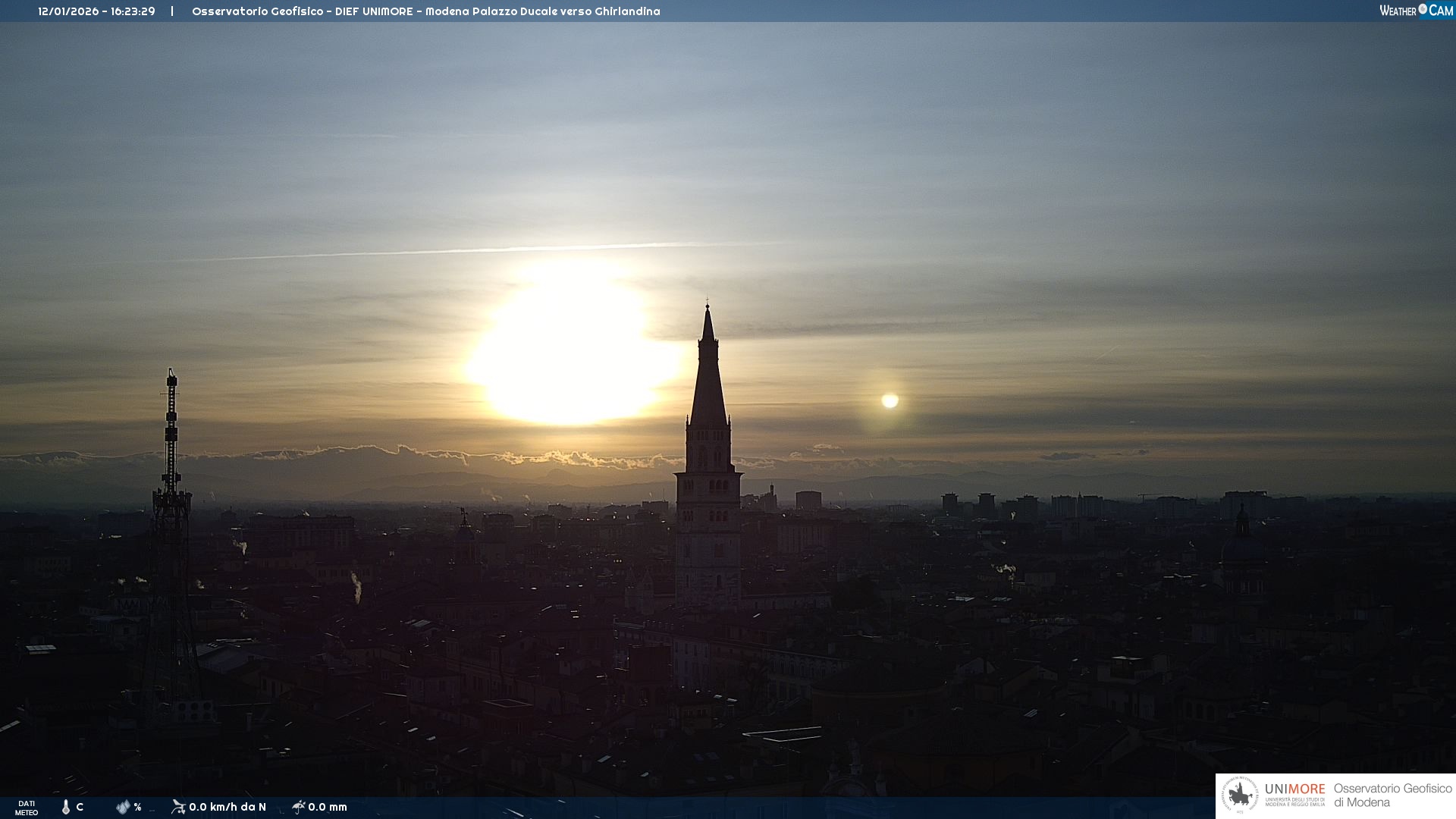Screen dimensions: 1456x819
Task: Click the humidity water drops icon
Action: point(122,807)
